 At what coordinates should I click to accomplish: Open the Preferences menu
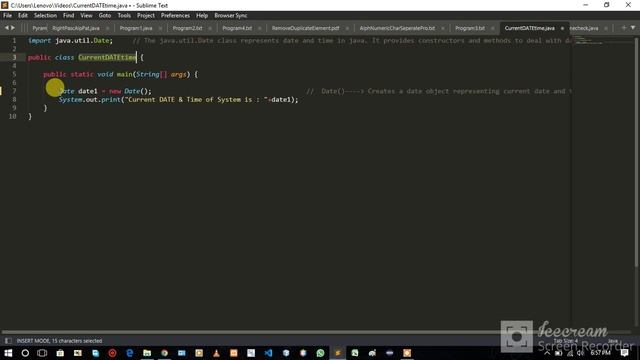(x=175, y=16)
